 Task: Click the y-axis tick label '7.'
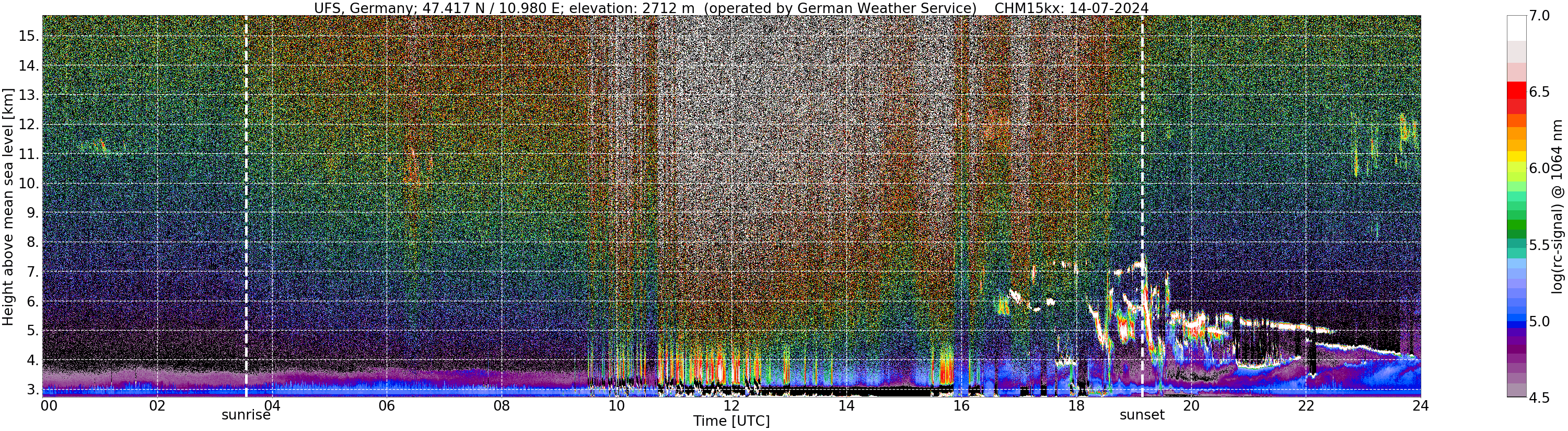(33, 272)
